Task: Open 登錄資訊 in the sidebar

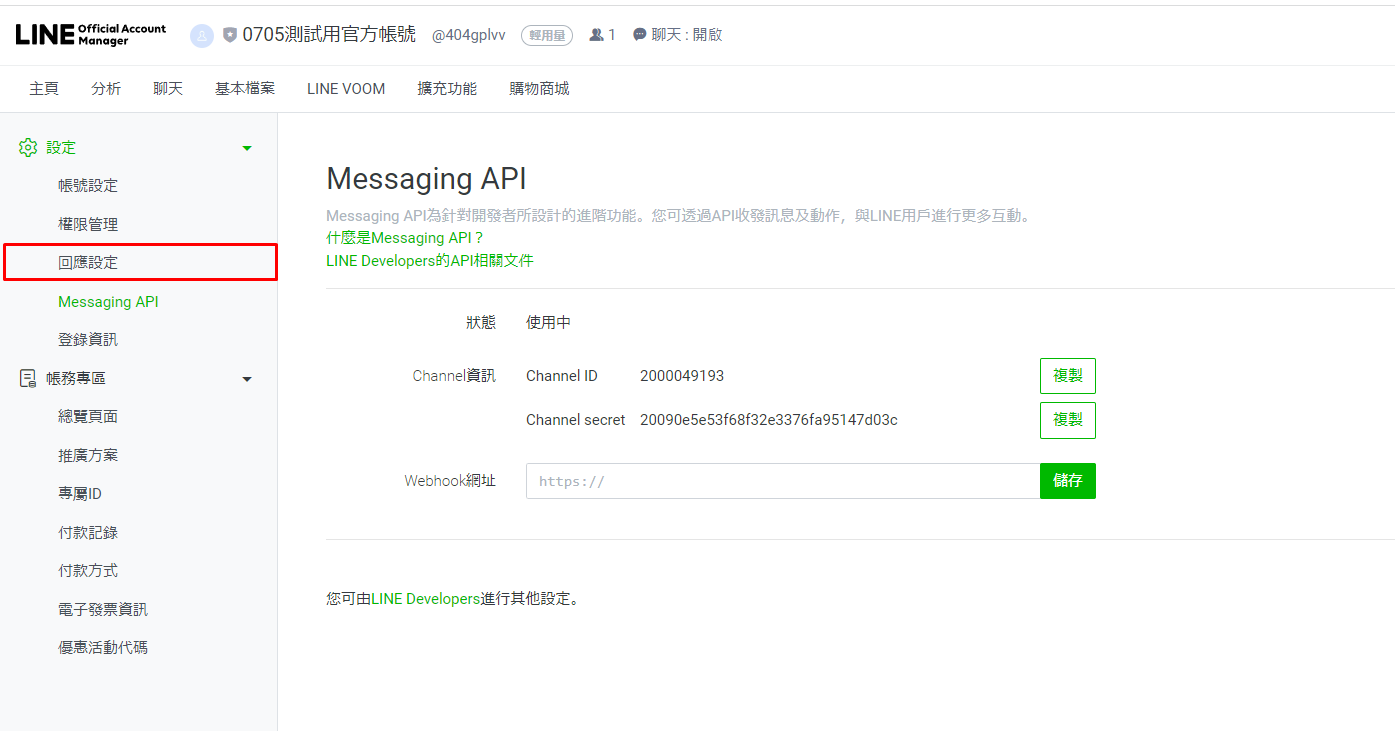Action: tap(88, 340)
